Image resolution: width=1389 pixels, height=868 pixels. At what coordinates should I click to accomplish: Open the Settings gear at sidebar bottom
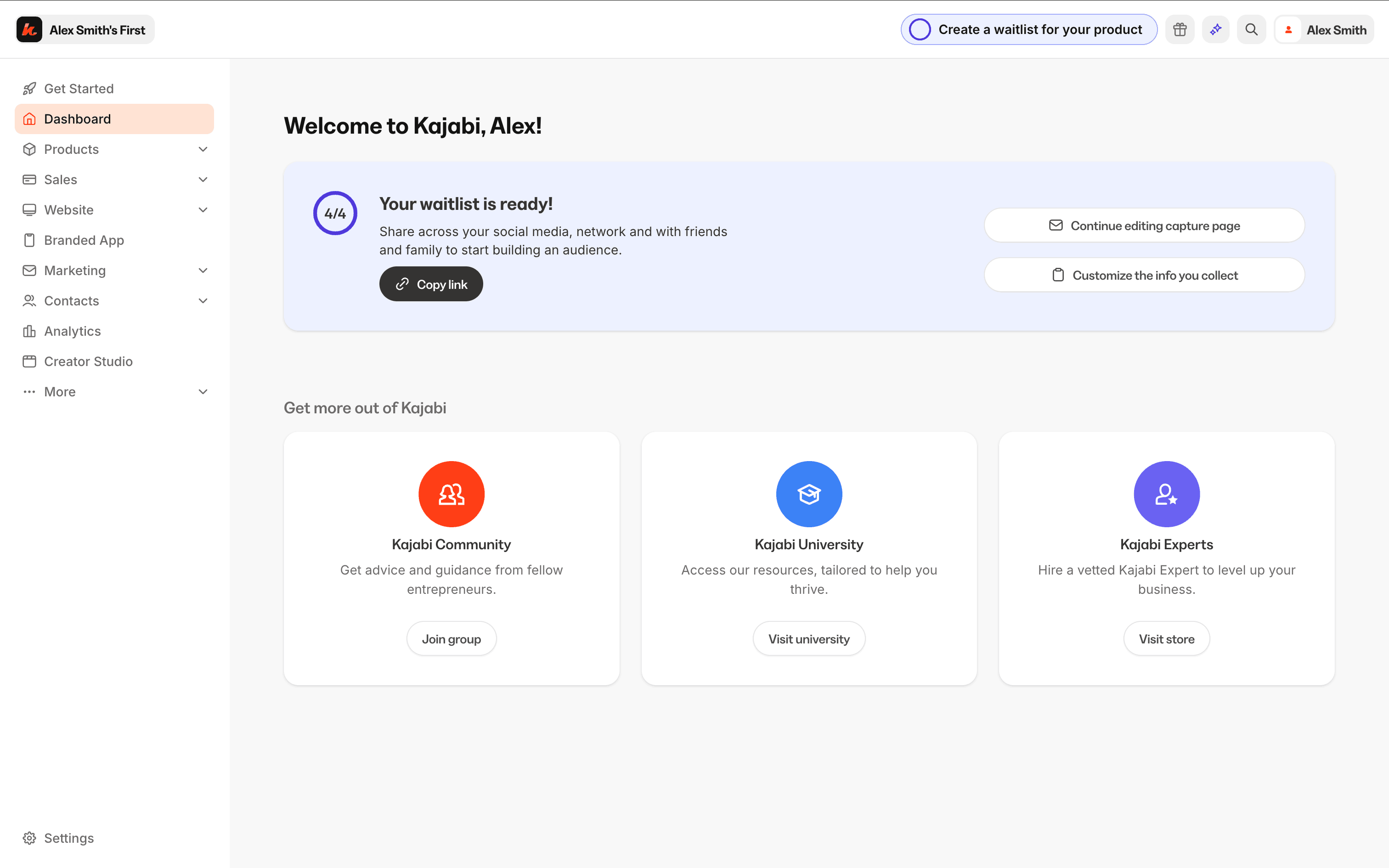[x=30, y=838]
